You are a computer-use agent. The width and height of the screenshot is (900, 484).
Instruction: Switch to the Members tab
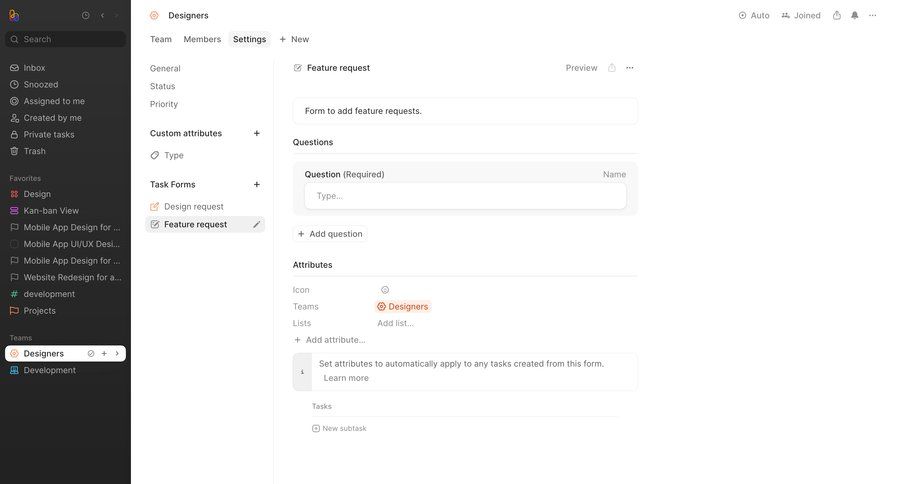coord(202,39)
